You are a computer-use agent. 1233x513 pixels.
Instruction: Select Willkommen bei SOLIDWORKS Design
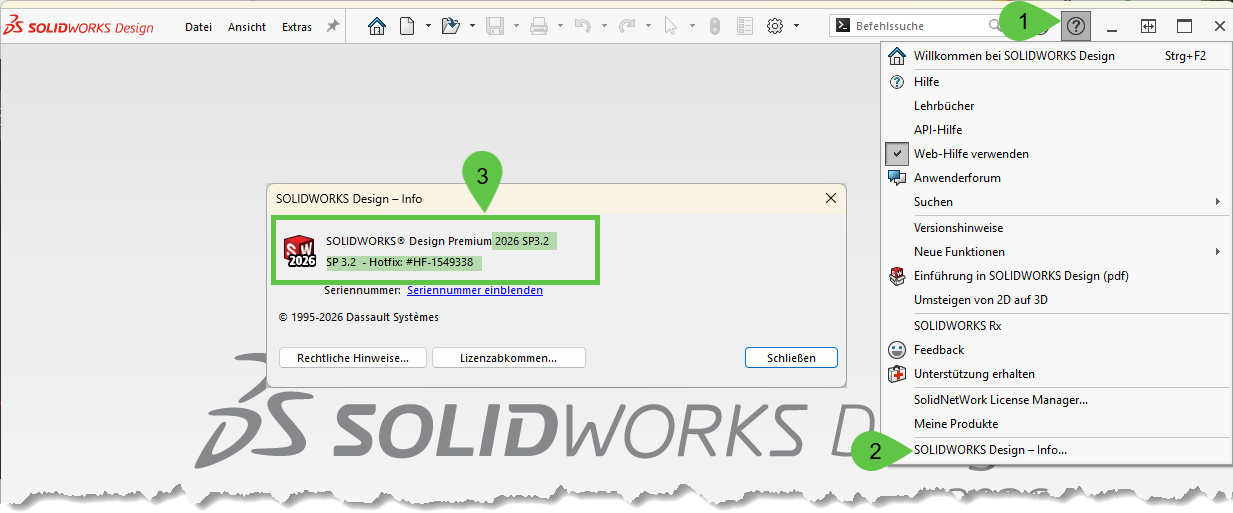[x=1055, y=56]
